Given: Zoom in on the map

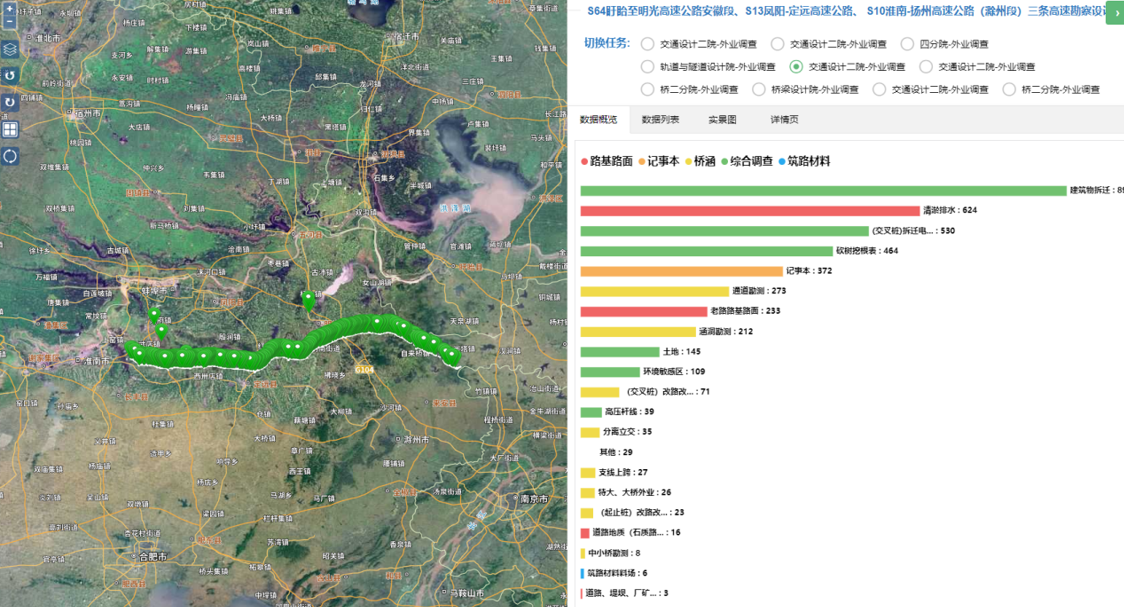Looking at the screenshot, I should coord(9,6).
